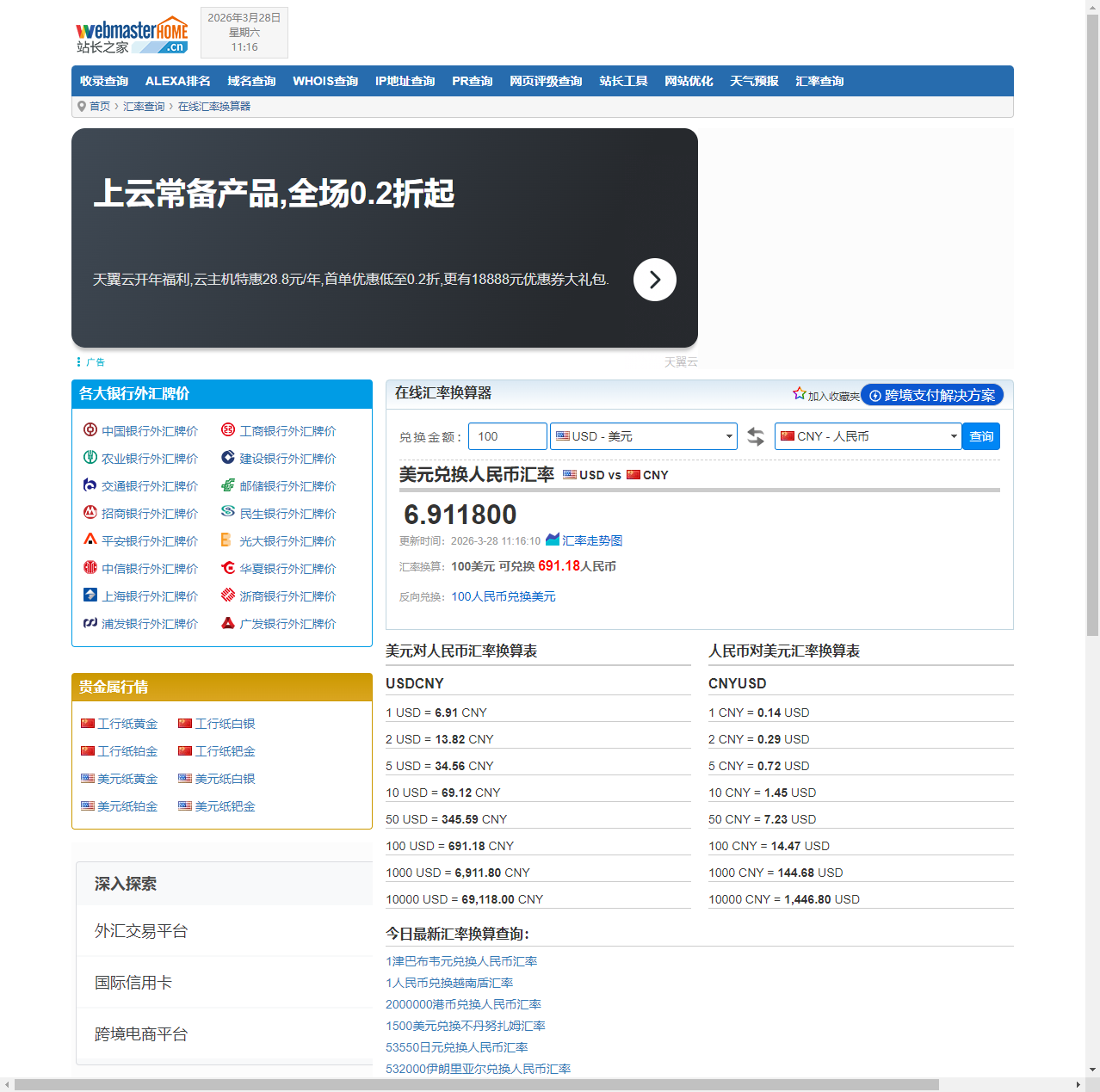Viewport: 1100px width, 1092px height.
Task: Click the currency swap arrows icon
Action: point(755,436)
